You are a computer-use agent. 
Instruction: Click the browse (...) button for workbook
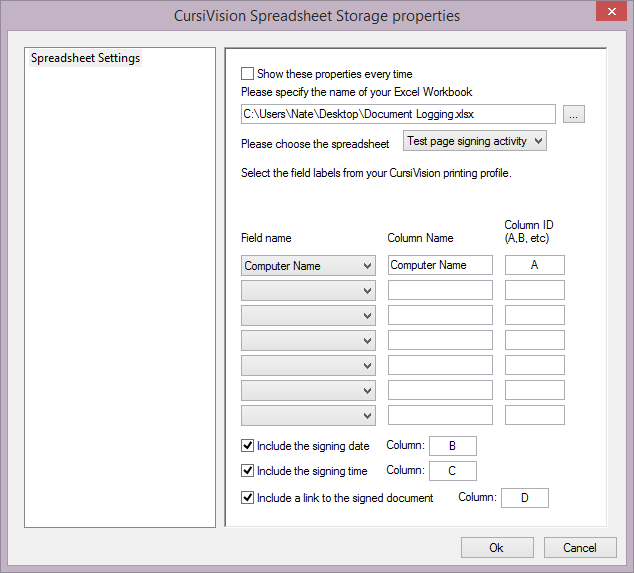(x=573, y=114)
